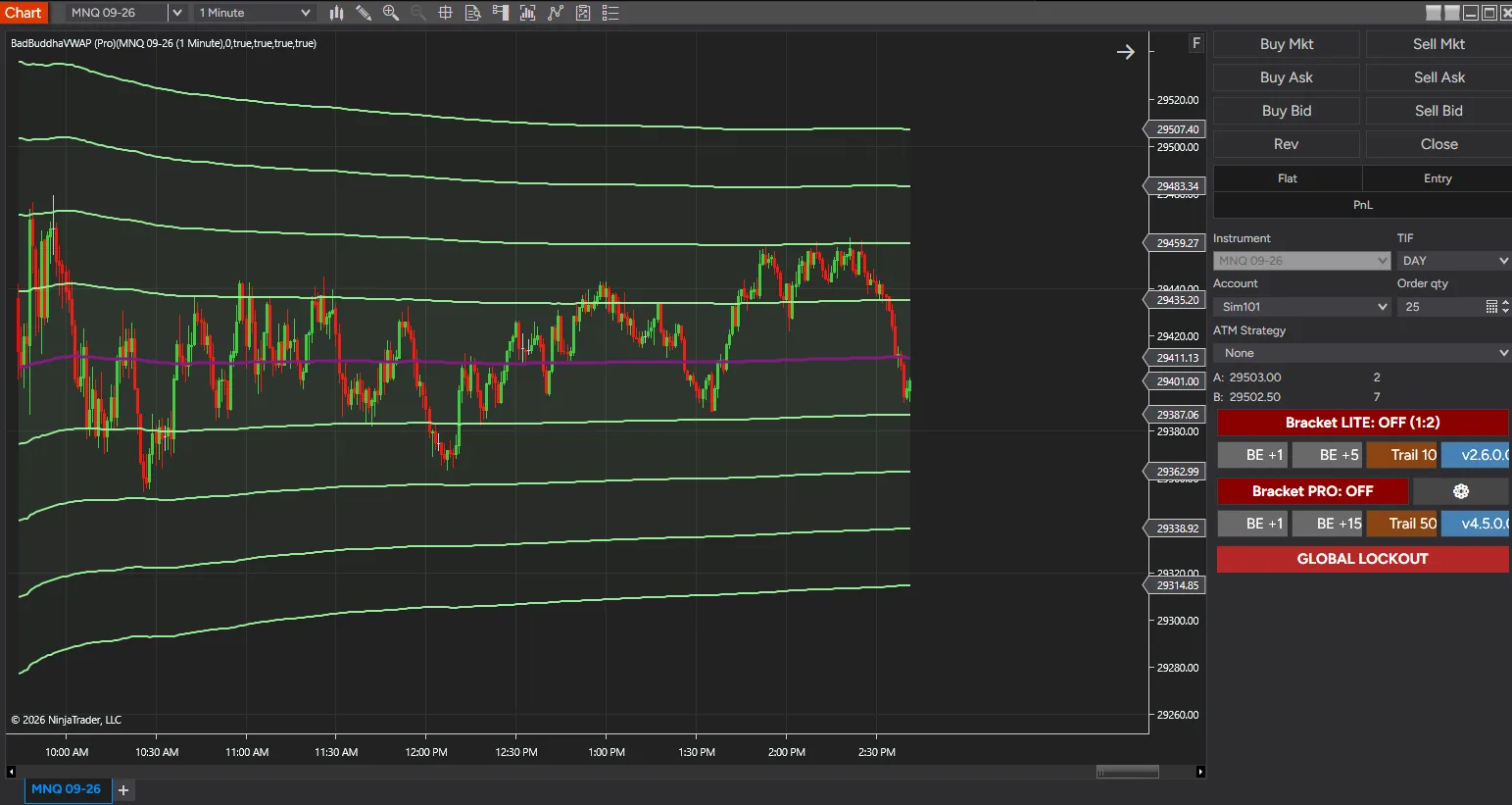This screenshot has width=1512, height=805.
Task: Open the 1 Minute interval dropdown
Action: [x=254, y=13]
